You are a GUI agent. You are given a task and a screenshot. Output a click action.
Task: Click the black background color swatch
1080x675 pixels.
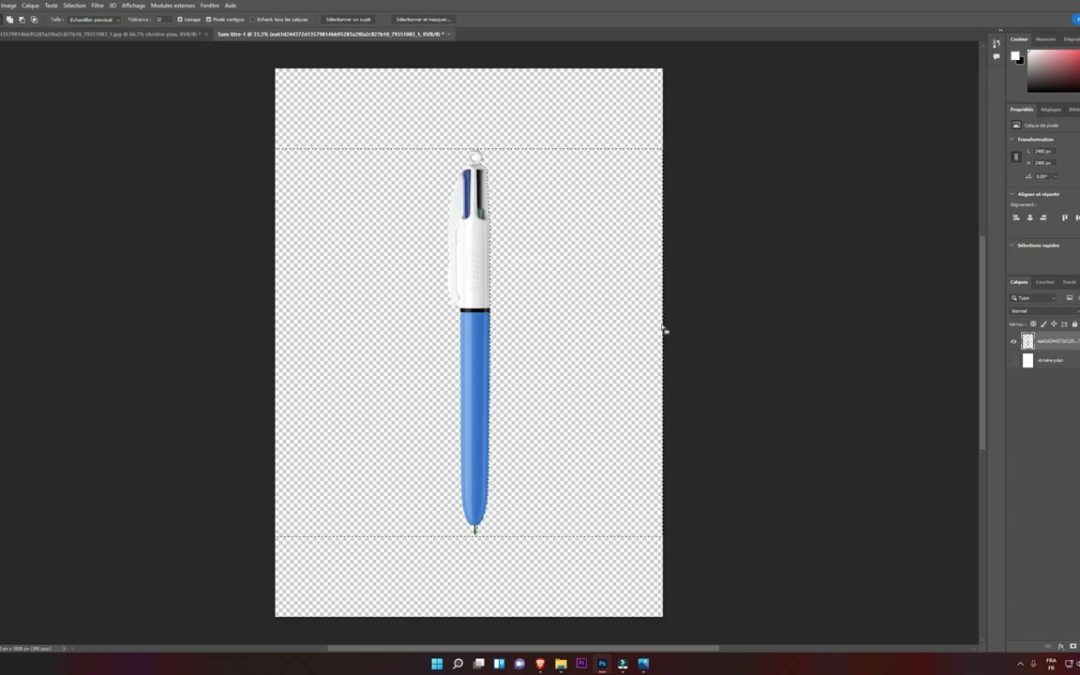click(1021, 61)
